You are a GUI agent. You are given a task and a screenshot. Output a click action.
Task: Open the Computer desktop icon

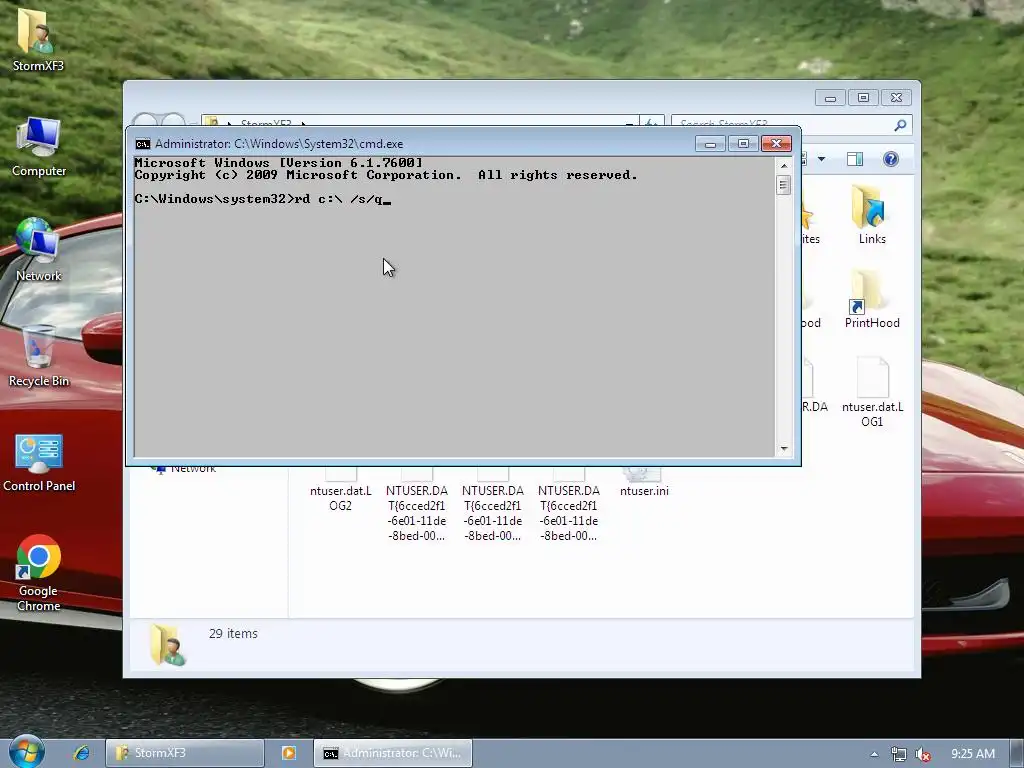[39, 147]
